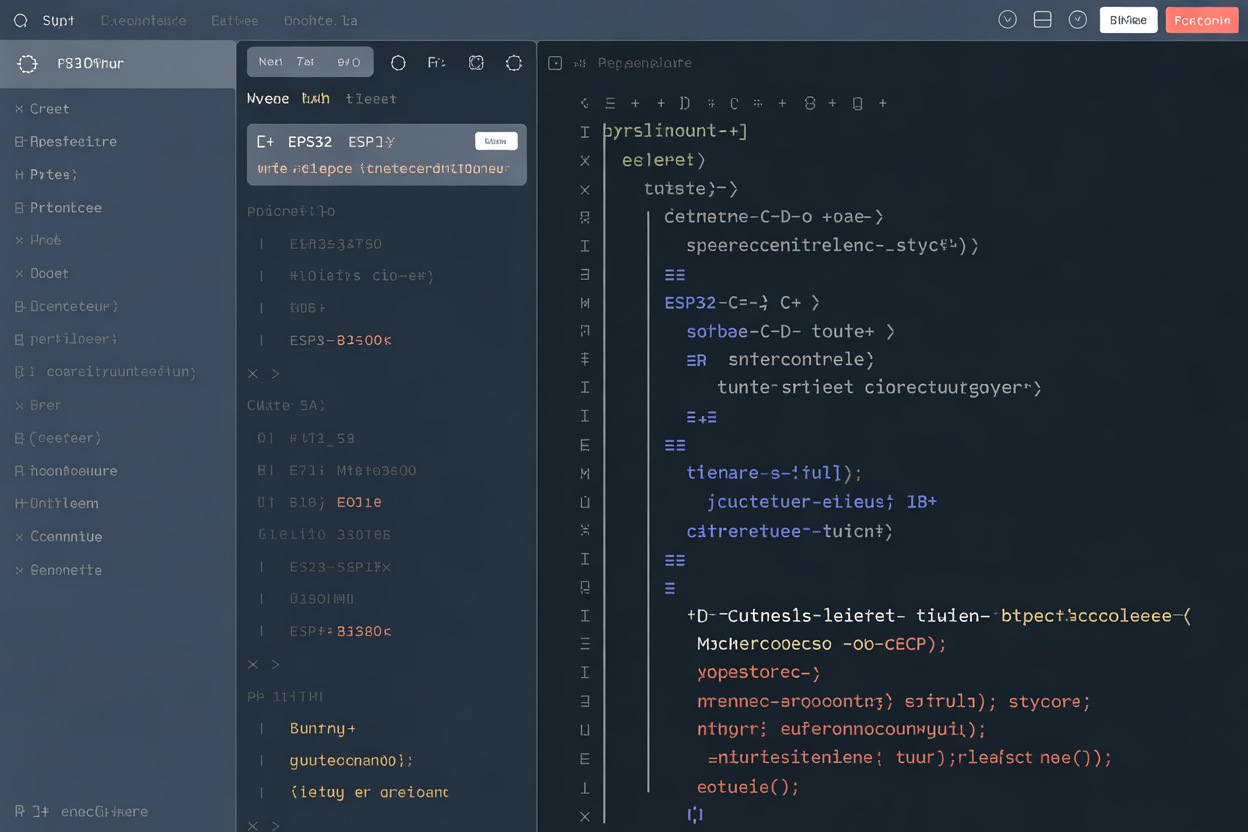Click the back chevron icon above the code editor
Image resolution: width=1248 pixels, height=832 pixels.
tap(585, 103)
